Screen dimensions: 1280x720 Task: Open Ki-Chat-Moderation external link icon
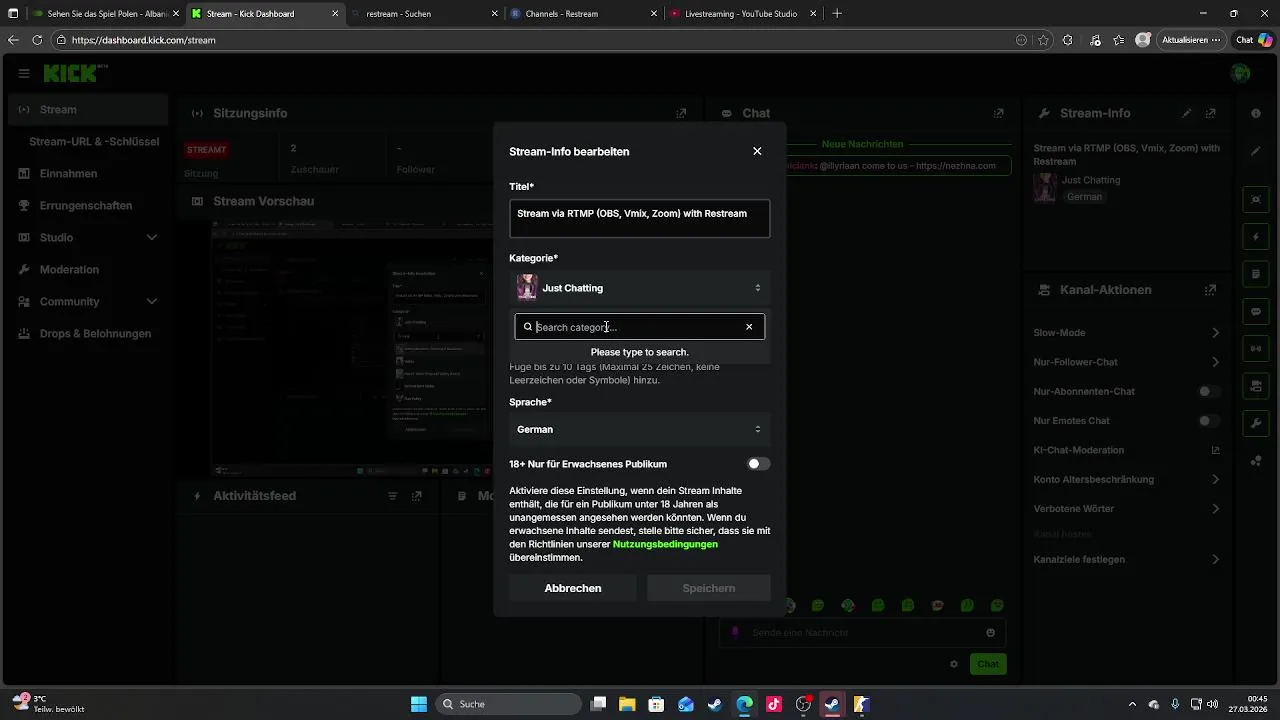coord(1216,450)
